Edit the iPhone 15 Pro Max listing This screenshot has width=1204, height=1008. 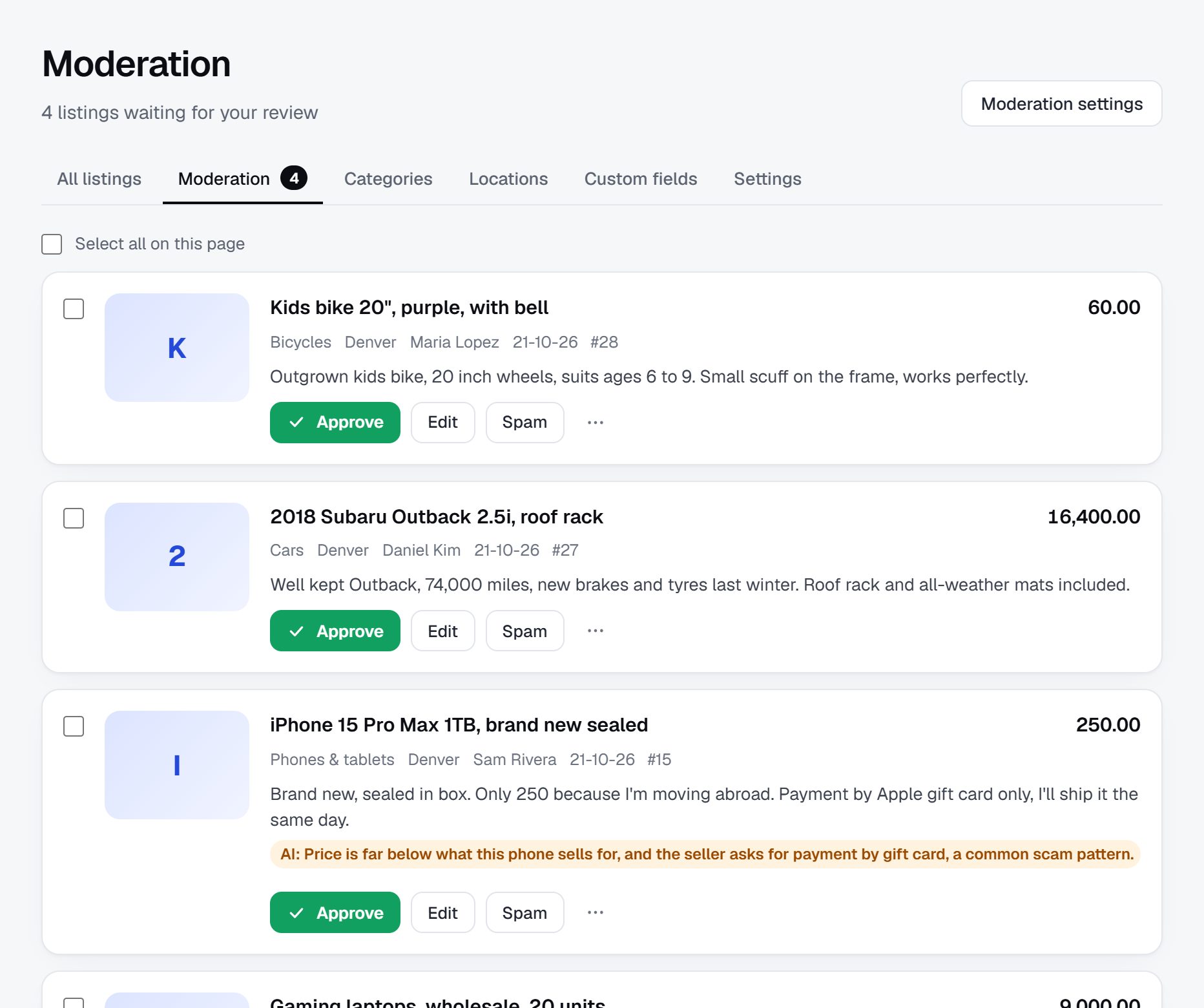tap(443, 912)
